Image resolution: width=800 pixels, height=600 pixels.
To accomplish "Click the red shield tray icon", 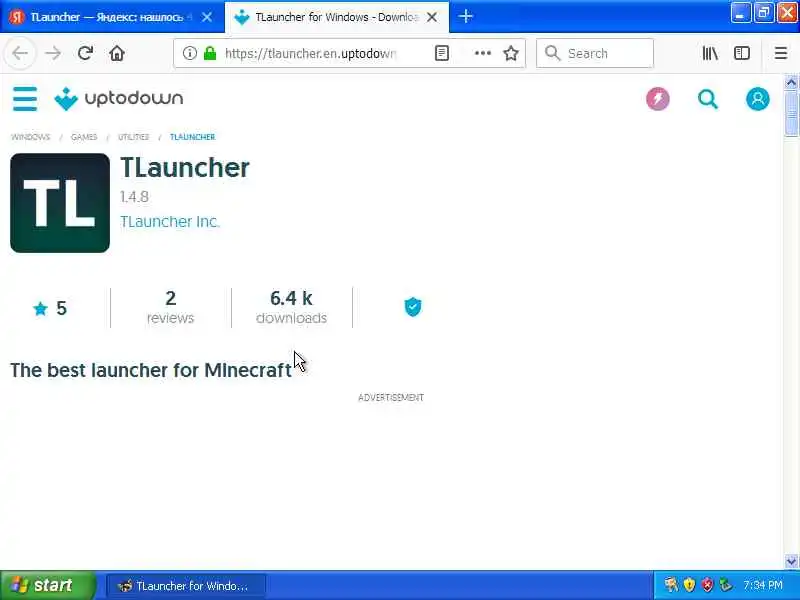I will coord(707,585).
